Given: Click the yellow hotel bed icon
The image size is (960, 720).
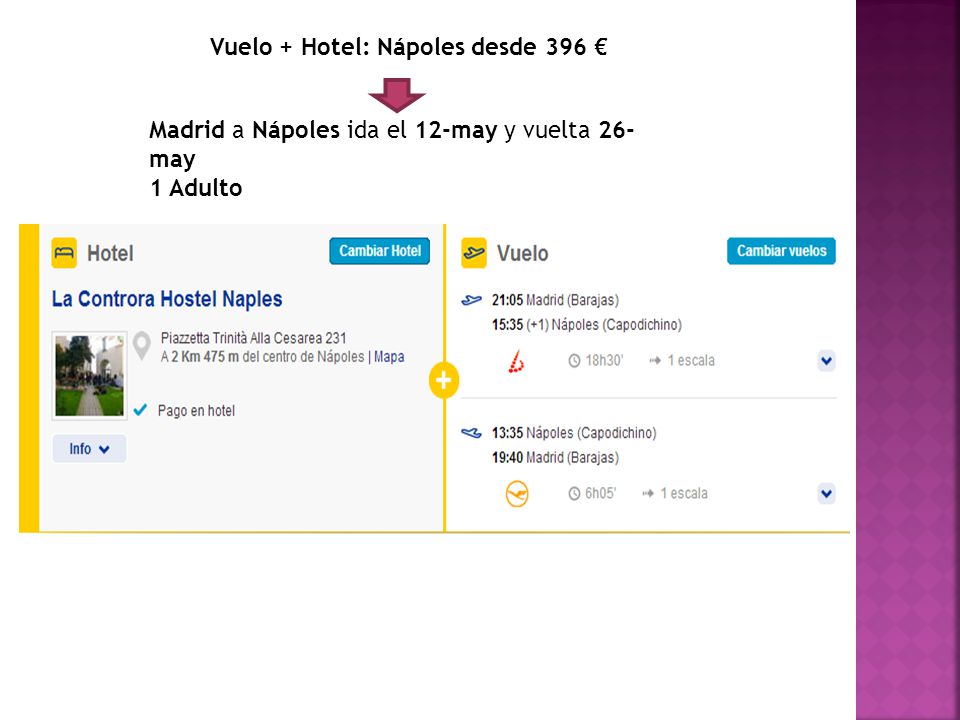Looking at the screenshot, I should (64, 253).
